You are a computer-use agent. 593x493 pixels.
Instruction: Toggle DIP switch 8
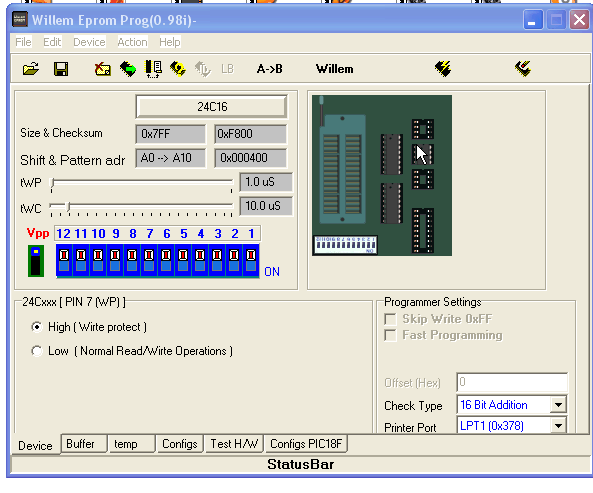(132, 261)
